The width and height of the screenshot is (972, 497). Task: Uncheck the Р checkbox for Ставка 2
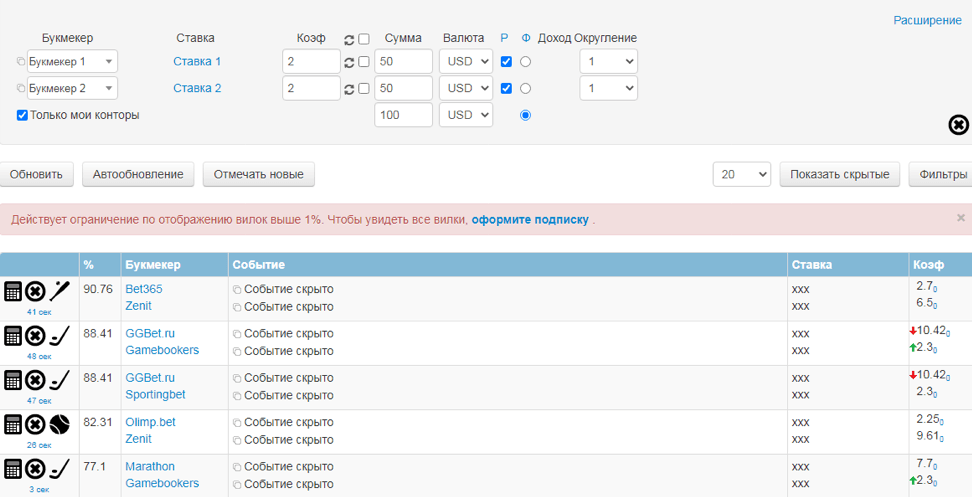click(x=506, y=89)
